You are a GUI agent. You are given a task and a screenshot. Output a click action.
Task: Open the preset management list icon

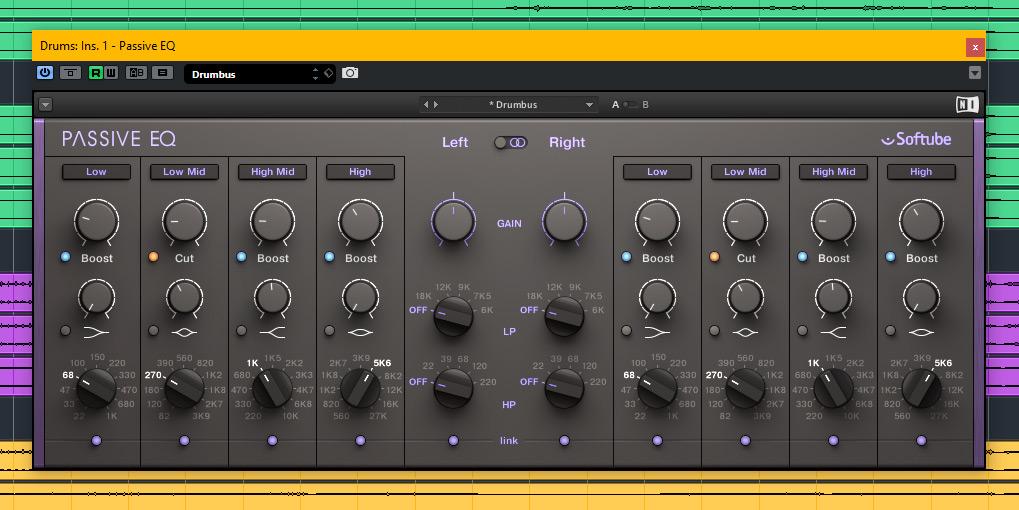[162, 73]
